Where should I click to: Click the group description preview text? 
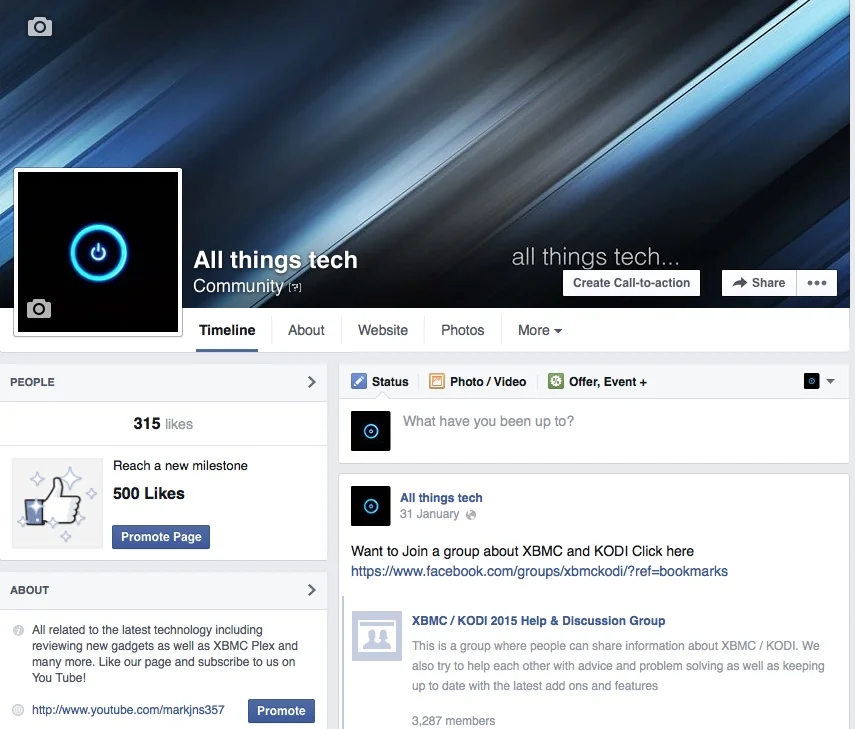(618, 666)
